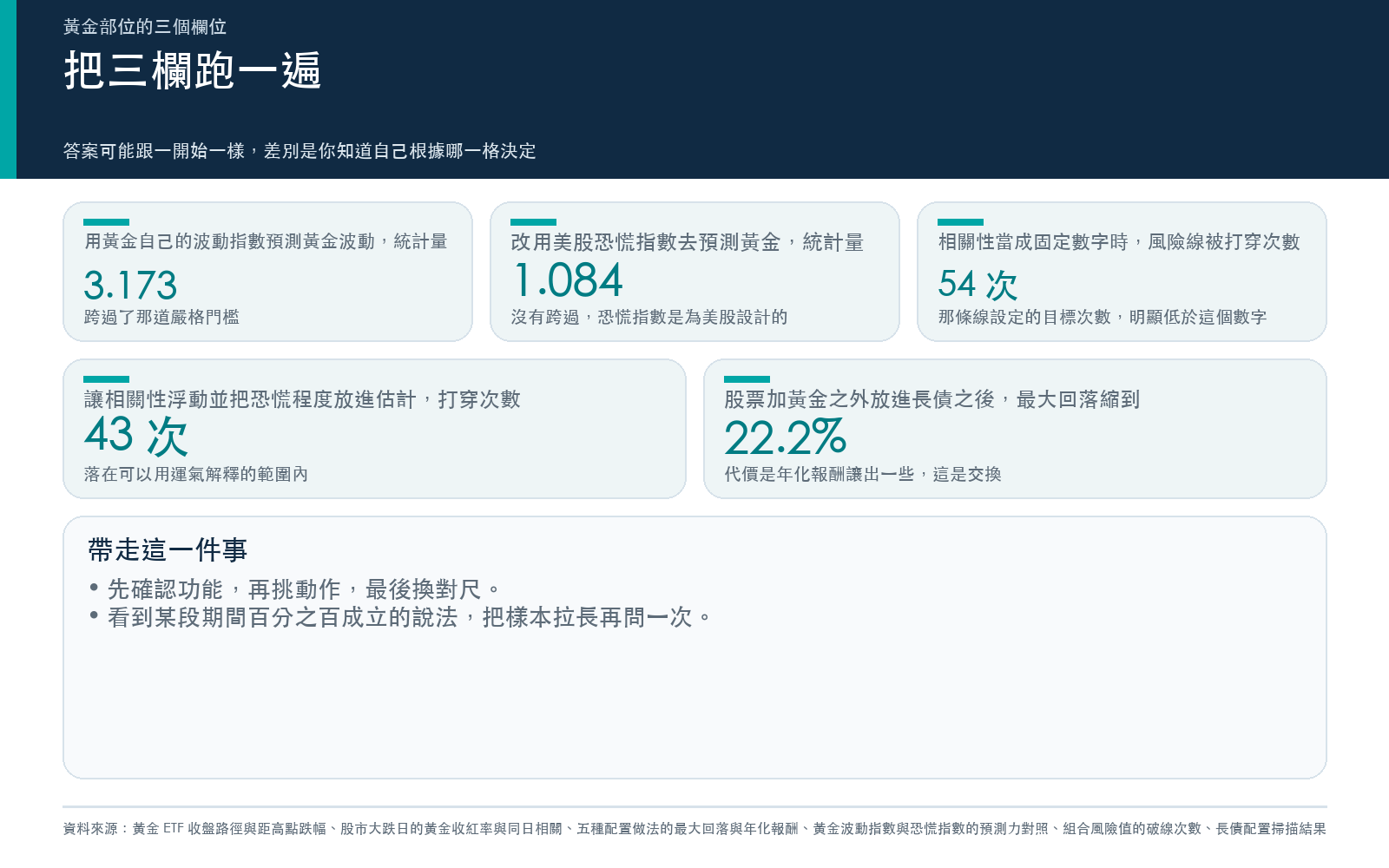Click the footer source line starting with 資料來源
This screenshot has height=868, width=1389.
694,829
